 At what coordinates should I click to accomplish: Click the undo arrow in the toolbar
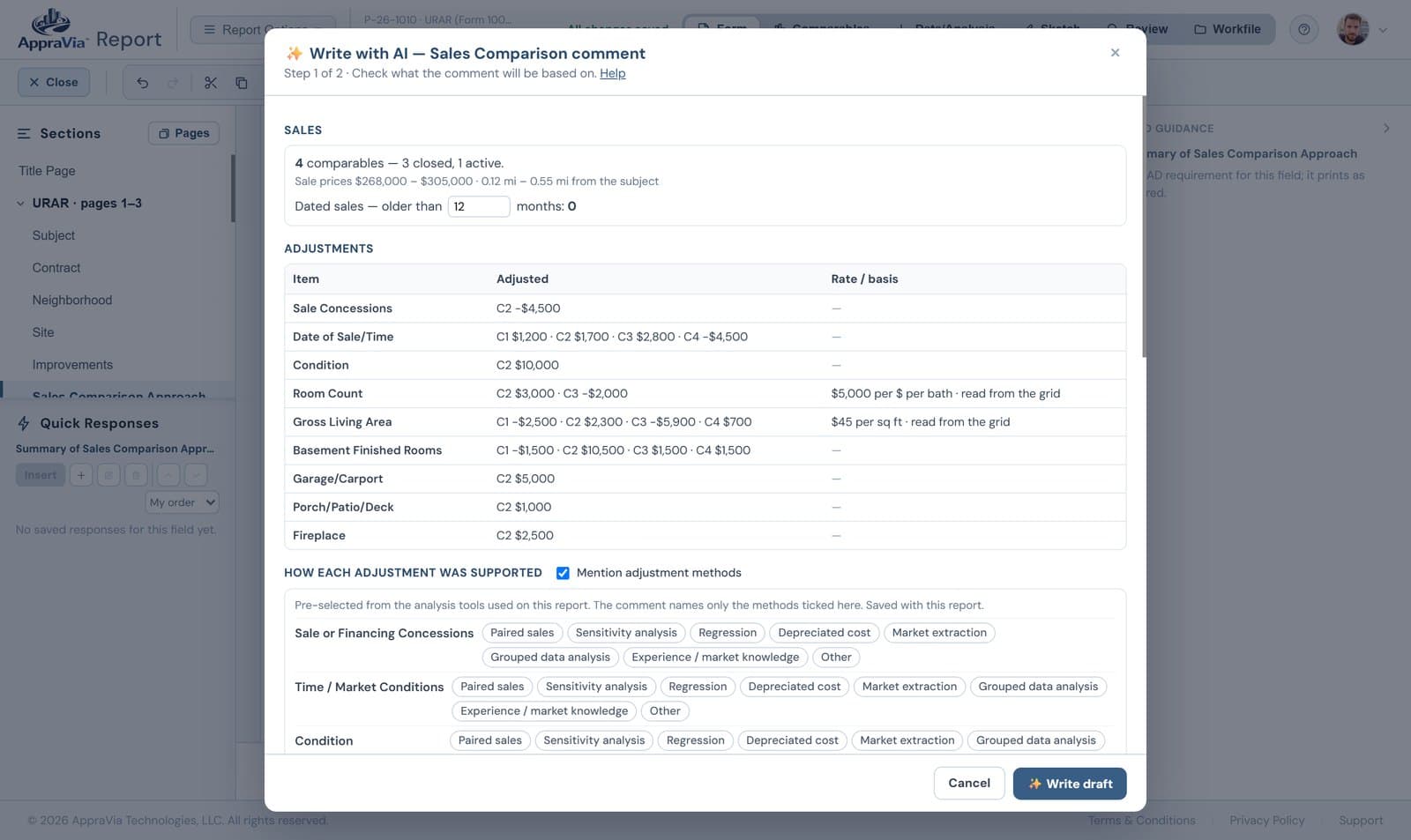(x=142, y=83)
